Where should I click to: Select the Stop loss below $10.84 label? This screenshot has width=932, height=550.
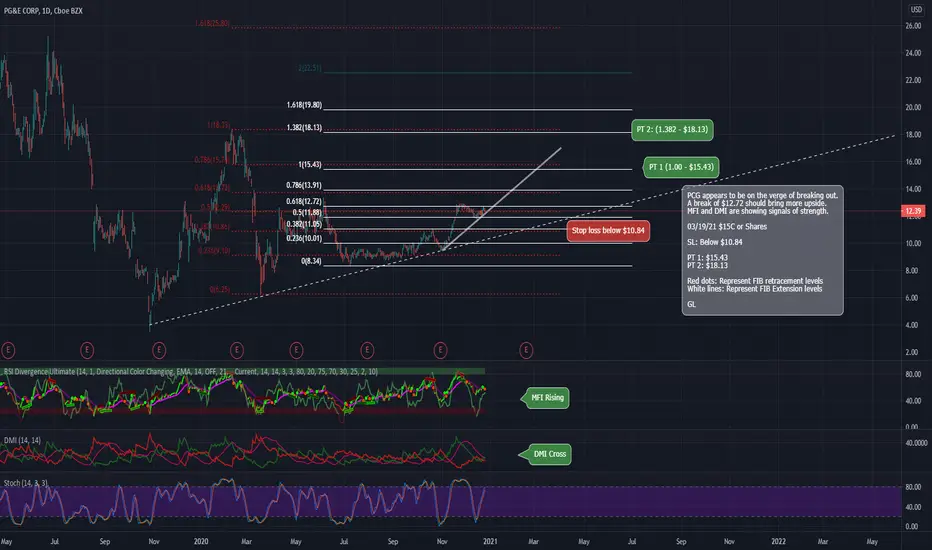pyautogui.click(x=608, y=231)
